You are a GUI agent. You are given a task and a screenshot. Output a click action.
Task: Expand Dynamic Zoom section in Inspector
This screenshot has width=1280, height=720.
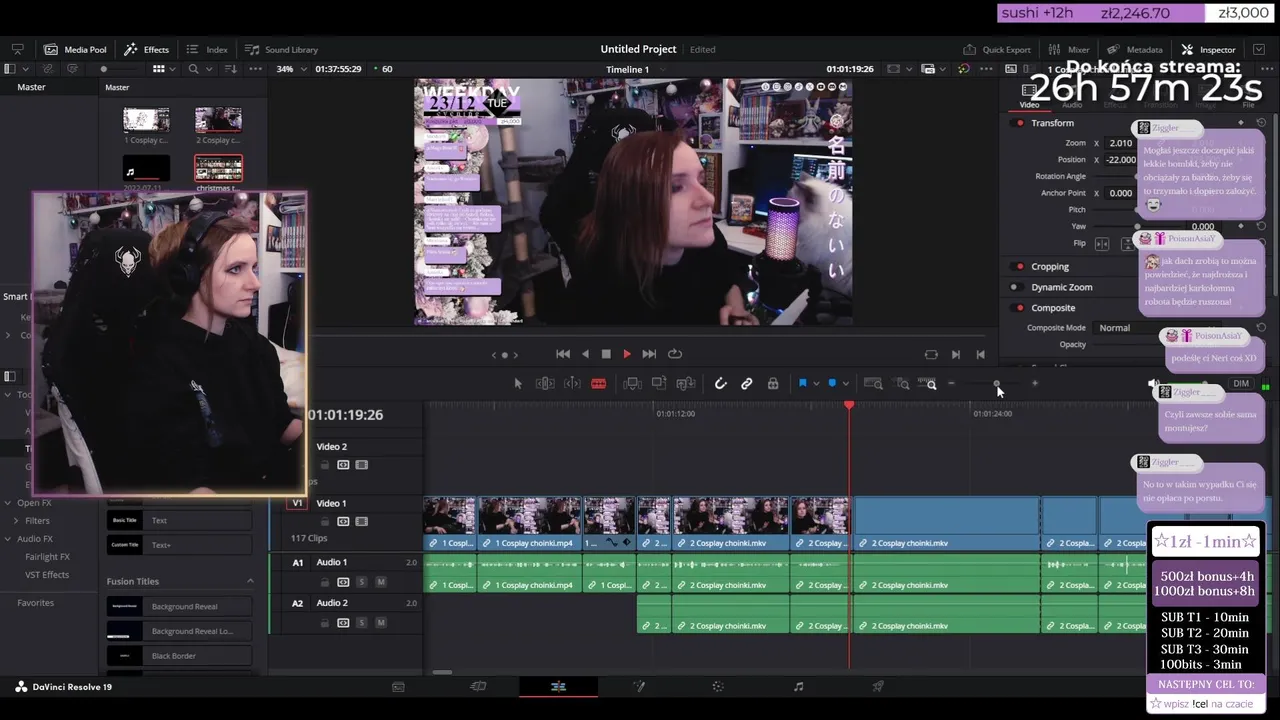[x=1061, y=287]
